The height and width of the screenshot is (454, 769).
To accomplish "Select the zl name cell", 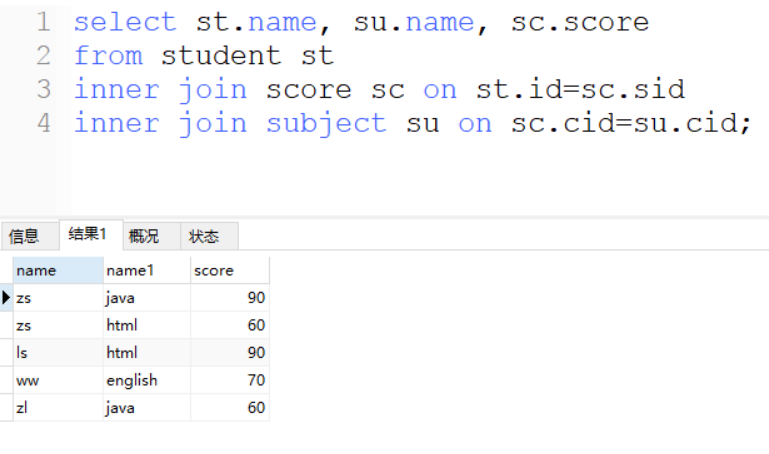I will pyautogui.click(x=58, y=407).
